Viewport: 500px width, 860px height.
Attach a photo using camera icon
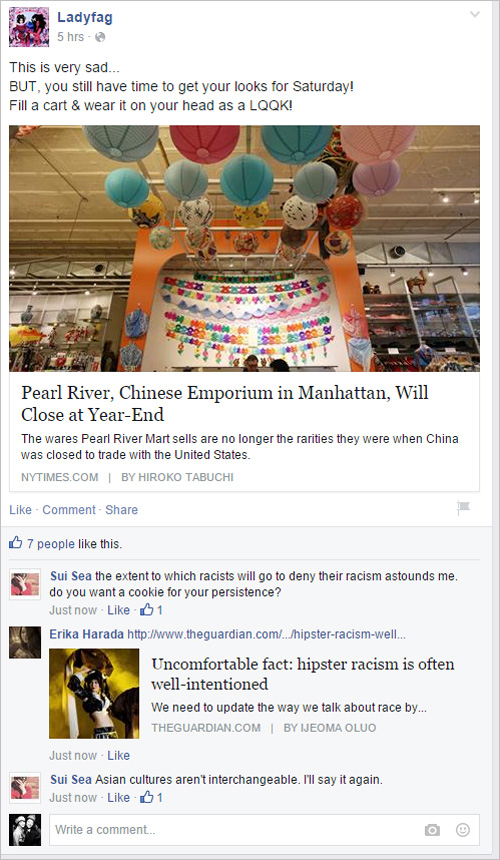pyautogui.click(x=433, y=830)
